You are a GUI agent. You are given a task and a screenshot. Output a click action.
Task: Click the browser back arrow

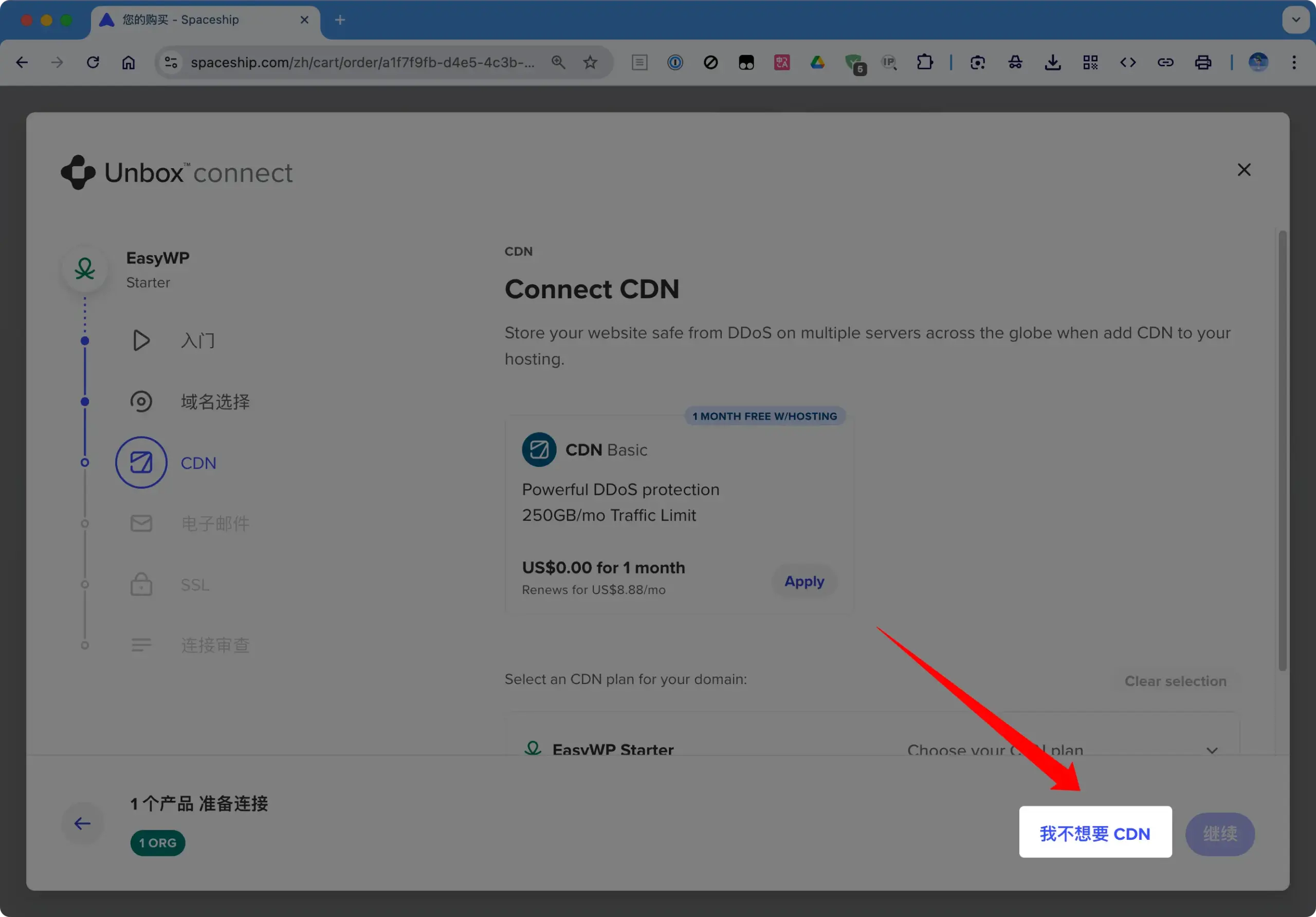22,63
